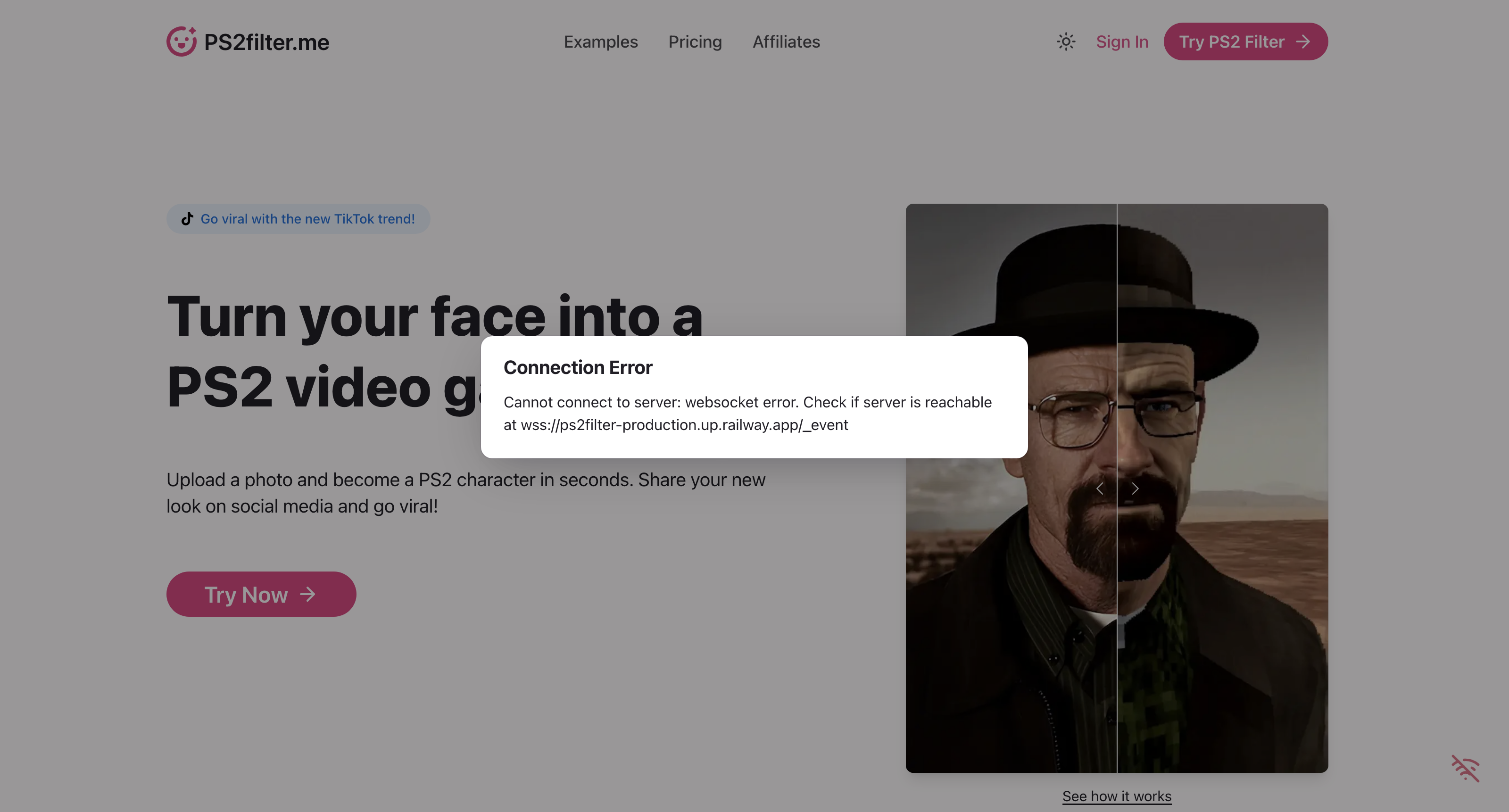Viewport: 1509px width, 812px height.
Task: Click the PS2filter.me smiley logo icon
Action: [182, 41]
